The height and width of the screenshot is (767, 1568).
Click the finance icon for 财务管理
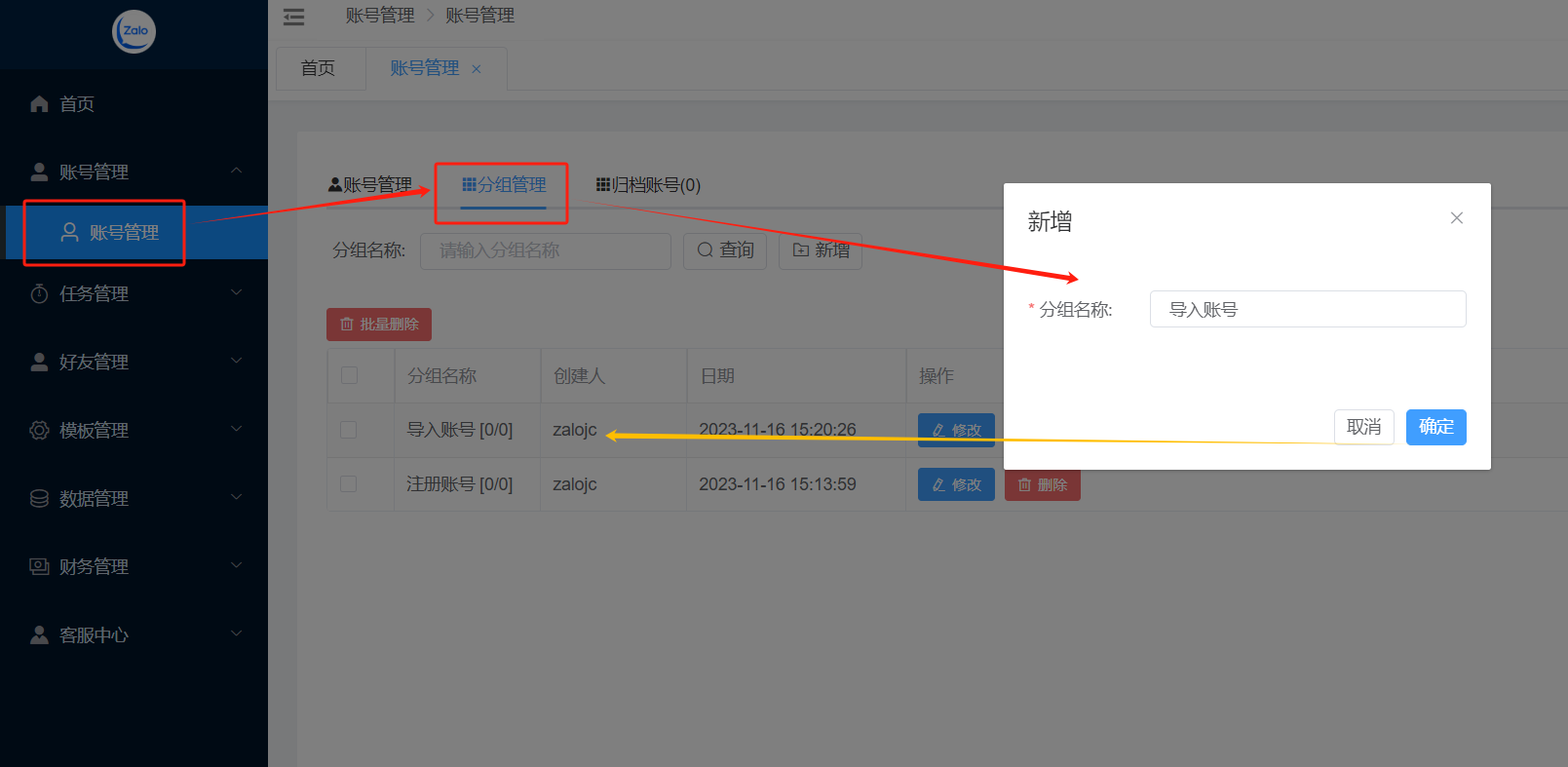39,566
